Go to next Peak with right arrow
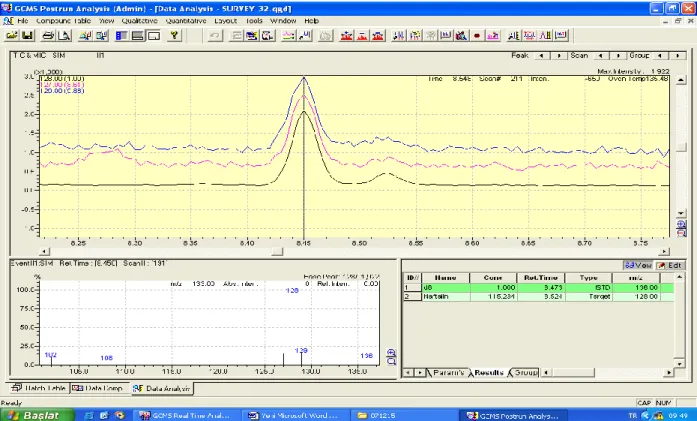Viewport: 697px width, 421px height. (559, 56)
